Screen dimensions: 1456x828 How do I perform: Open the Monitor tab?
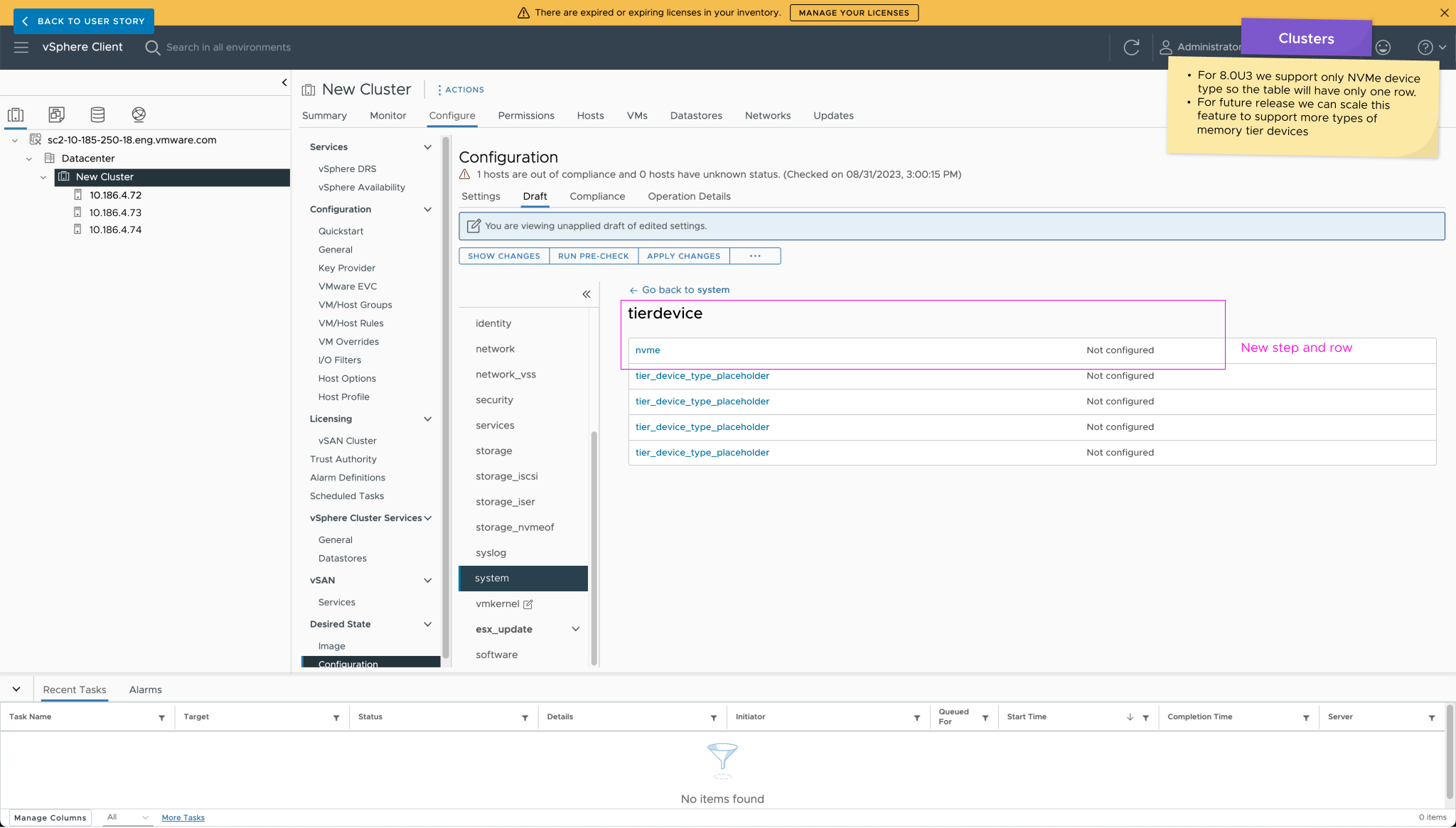(x=387, y=115)
